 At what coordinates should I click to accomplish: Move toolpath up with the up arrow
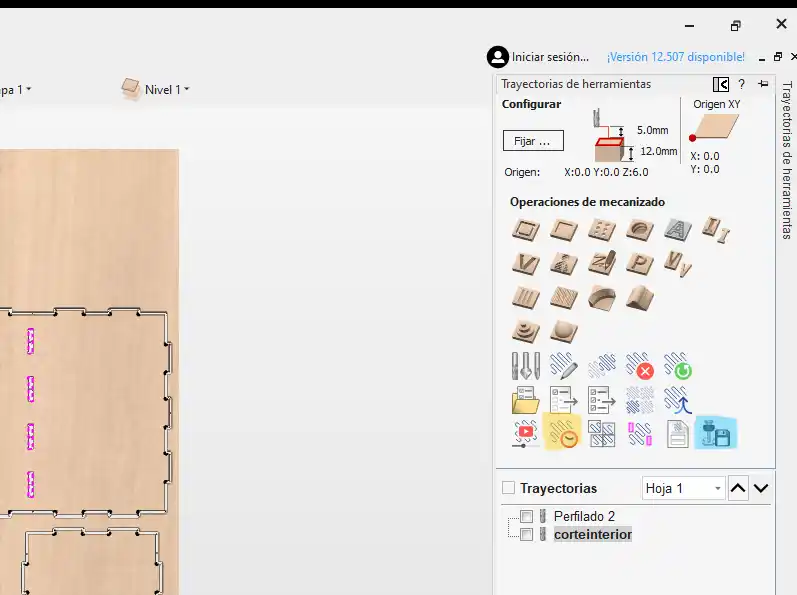738,488
